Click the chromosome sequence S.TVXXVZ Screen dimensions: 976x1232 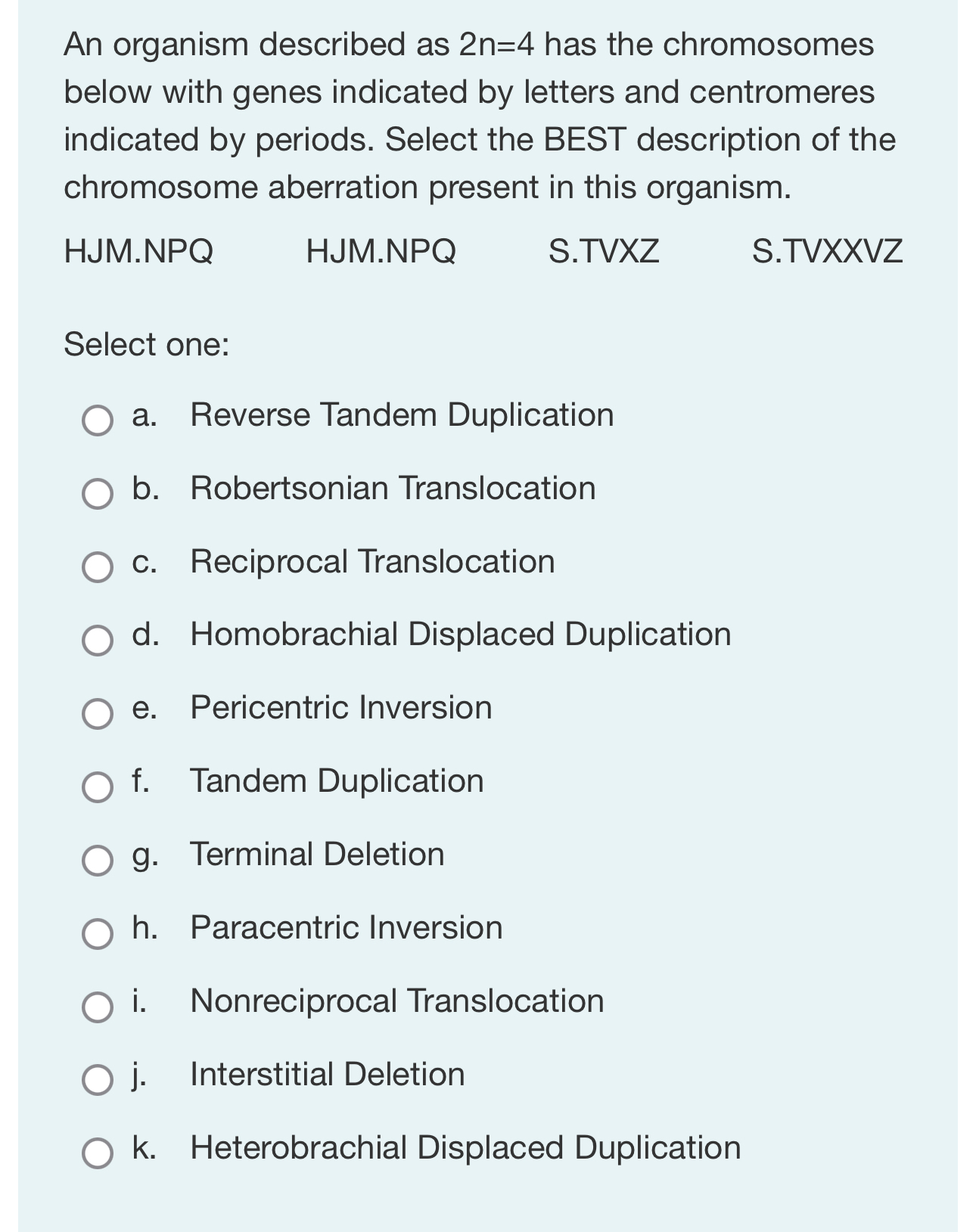click(828, 253)
